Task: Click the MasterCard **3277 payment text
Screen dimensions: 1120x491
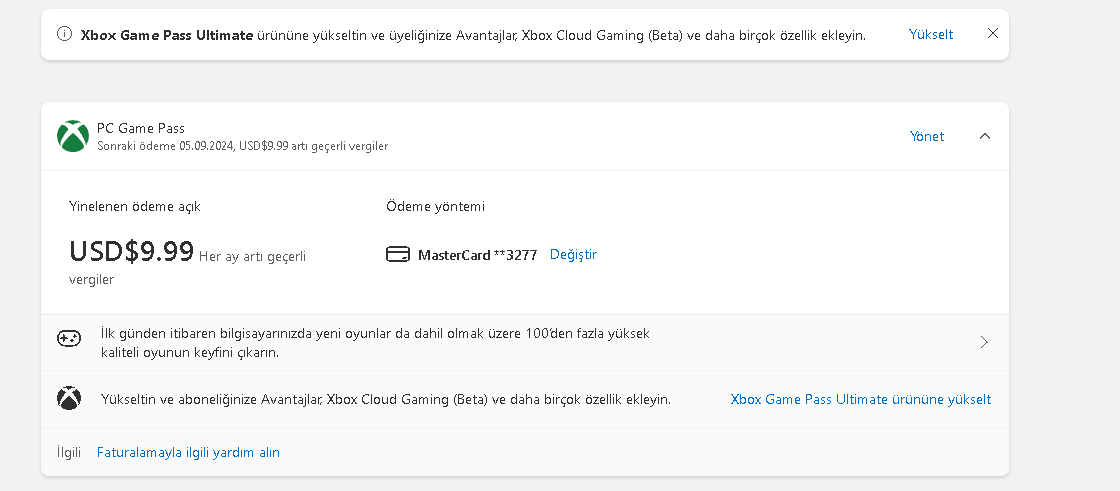Action: tap(477, 255)
